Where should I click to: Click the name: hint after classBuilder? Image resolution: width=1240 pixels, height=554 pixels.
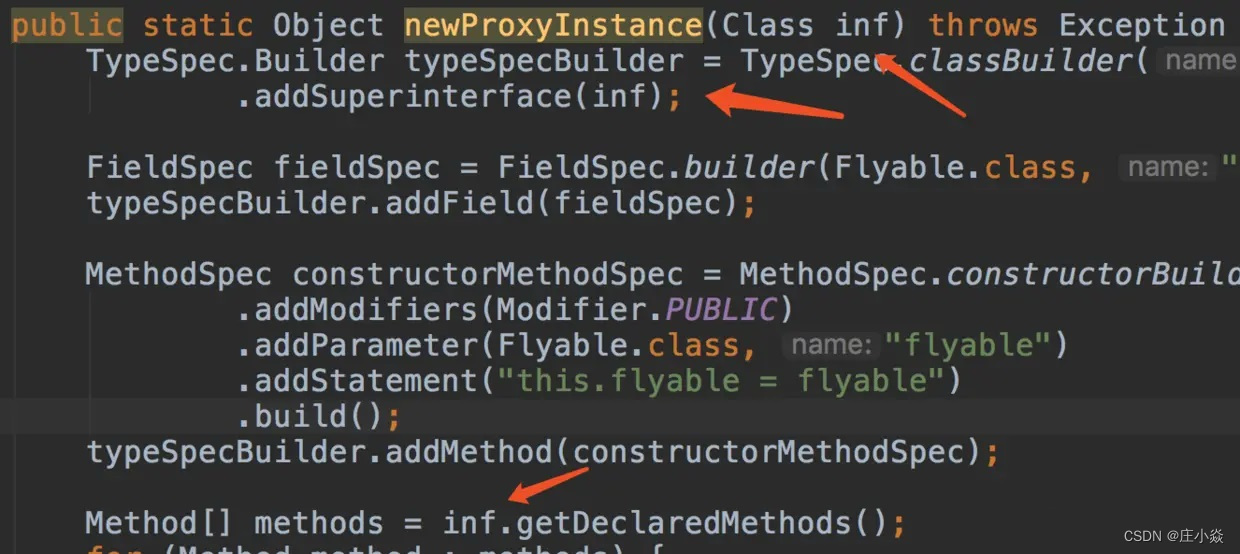pyautogui.click(x=1199, y=62)
